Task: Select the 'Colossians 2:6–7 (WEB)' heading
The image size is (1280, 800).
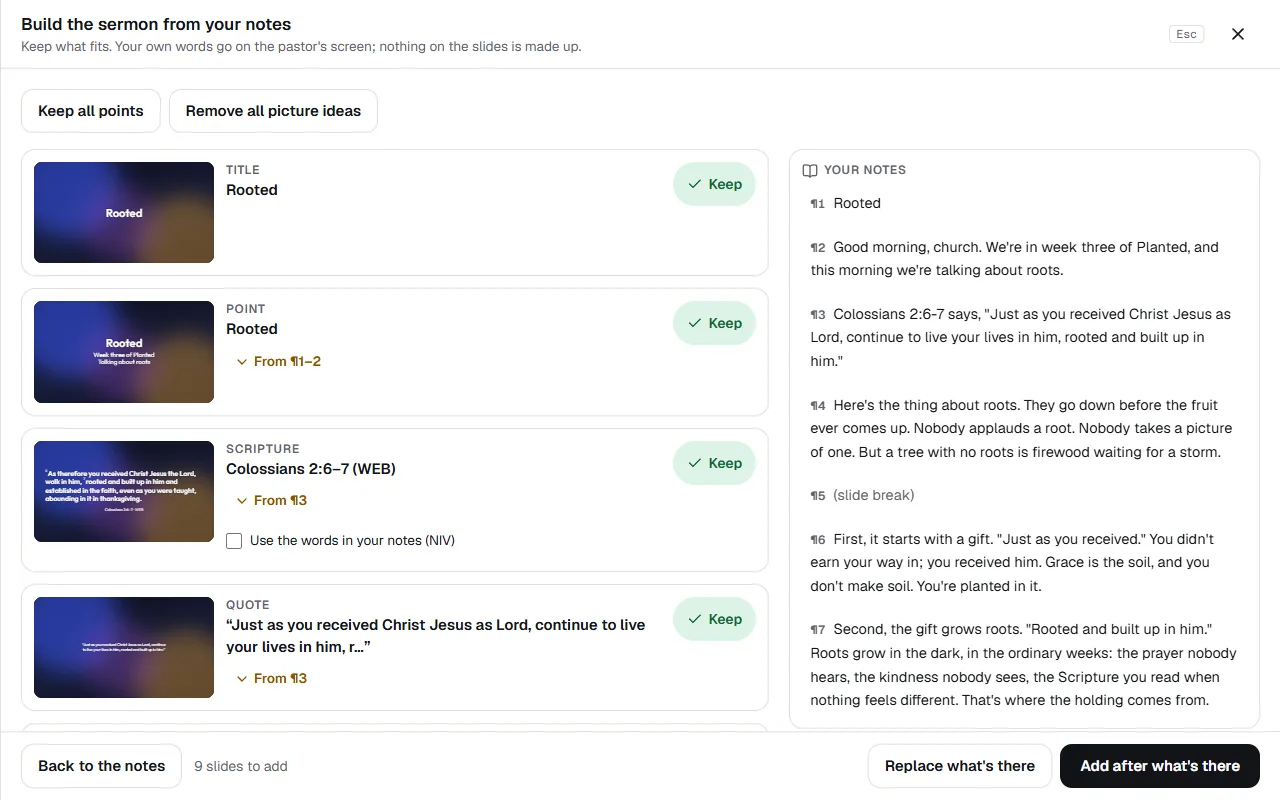Action: click(x=311, y=469)
